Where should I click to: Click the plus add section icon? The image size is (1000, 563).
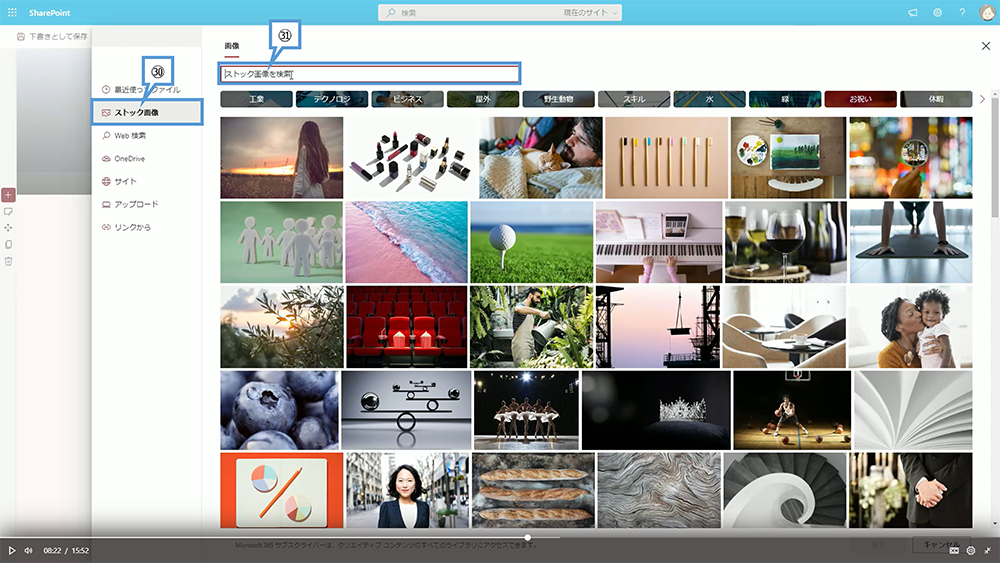pyautogui.click(x=8, y=194)
